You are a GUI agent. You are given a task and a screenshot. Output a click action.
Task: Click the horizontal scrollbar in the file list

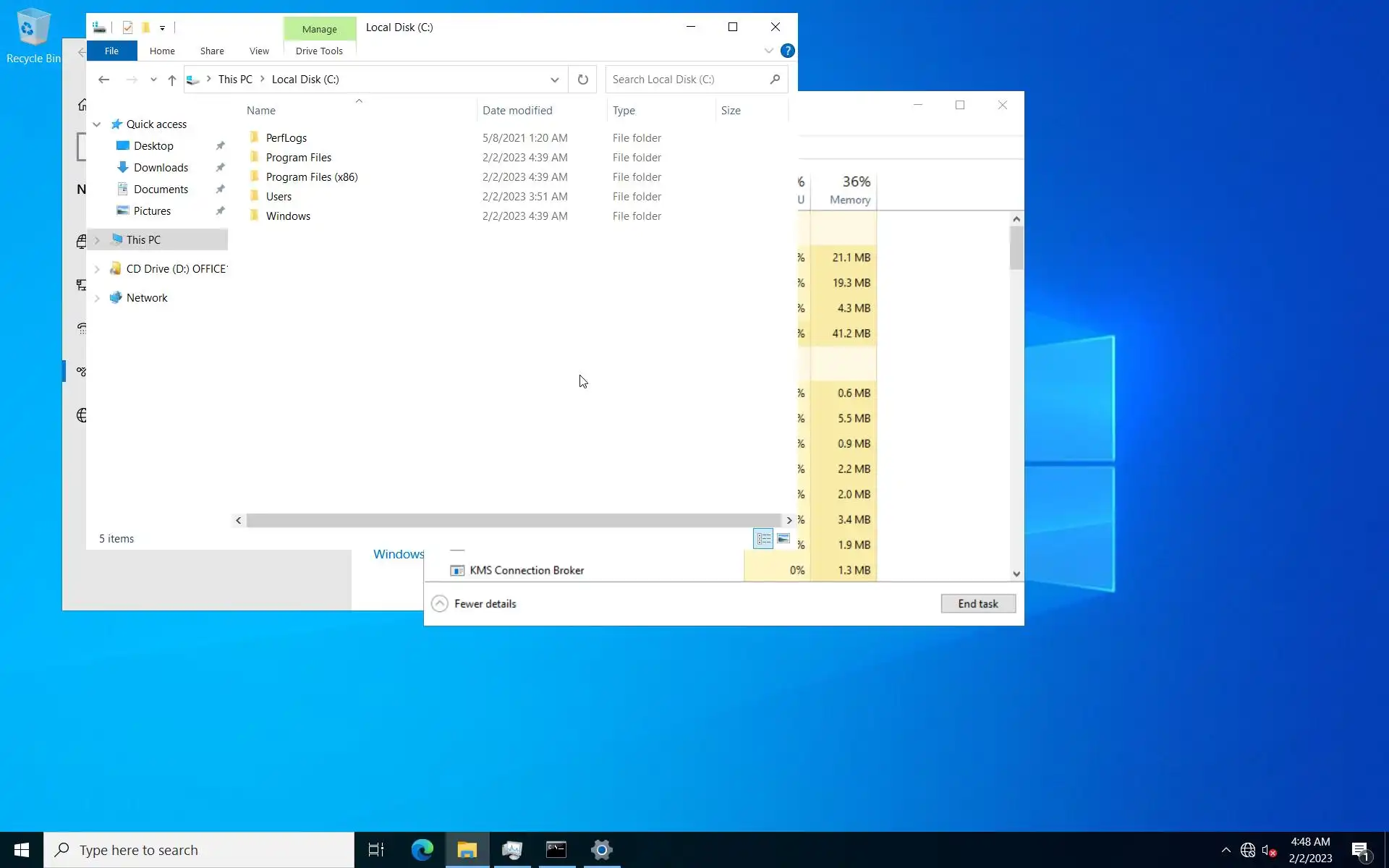tap(514, 520)
